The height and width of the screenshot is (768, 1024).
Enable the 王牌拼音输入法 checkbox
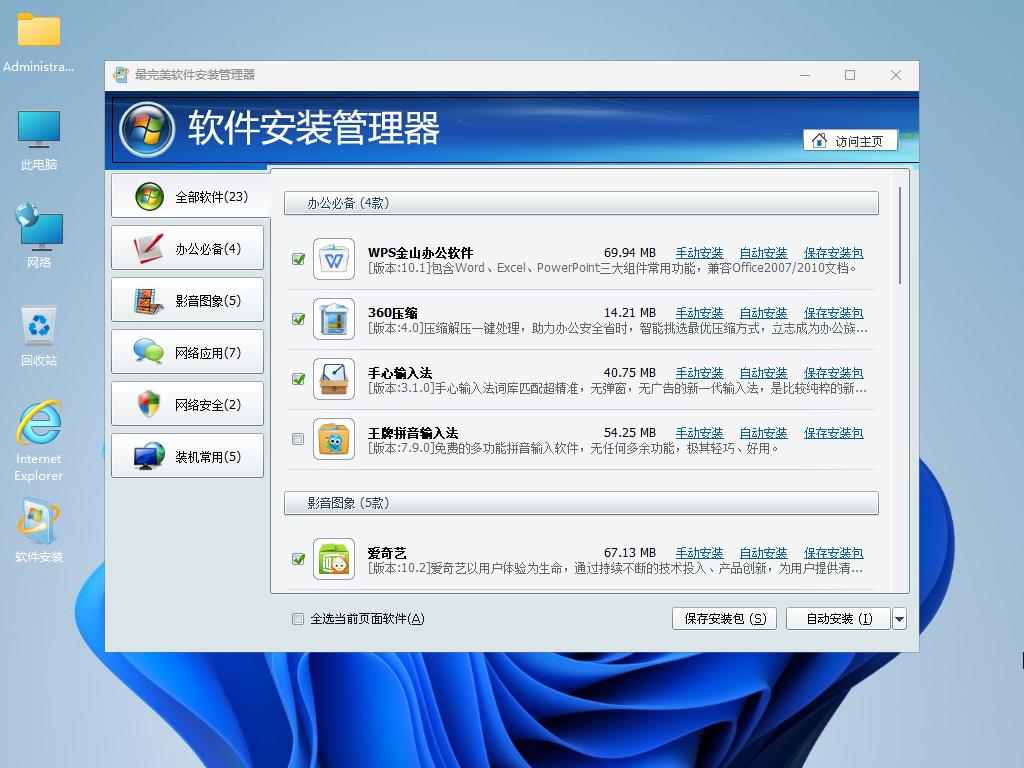(x=298, y=439)
